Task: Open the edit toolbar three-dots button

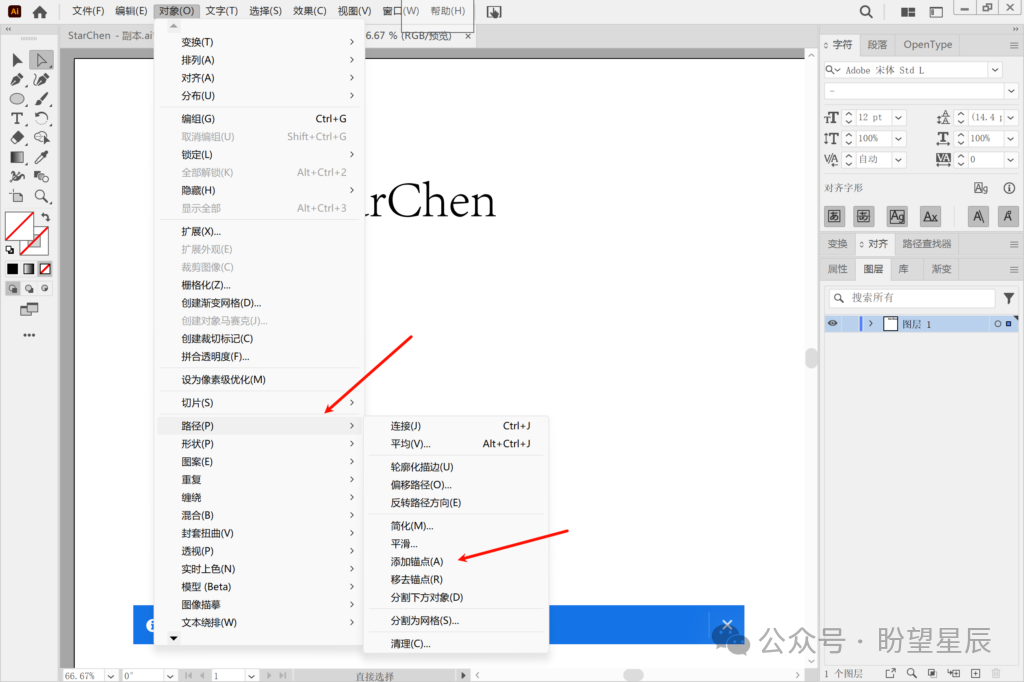Action: (x=29, y=335)
